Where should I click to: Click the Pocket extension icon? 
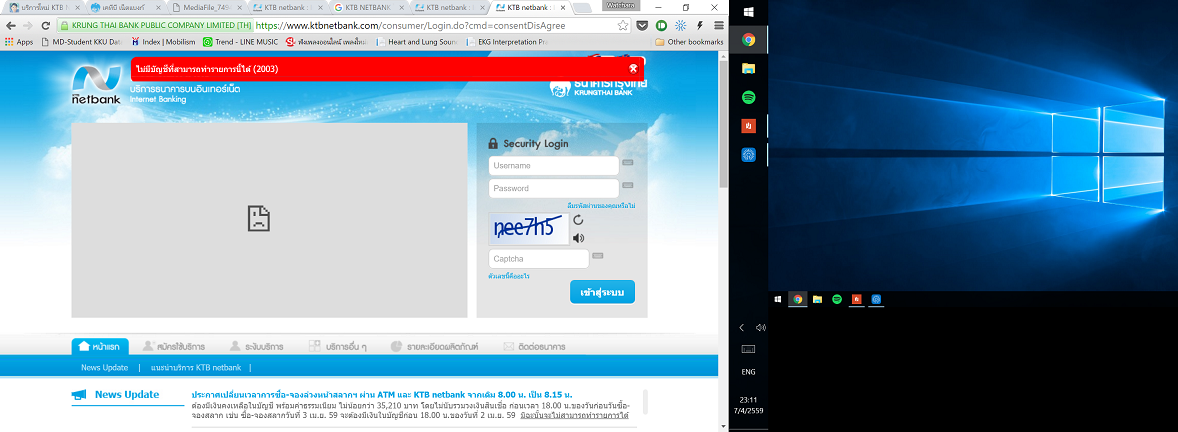[x=642, y=25]
